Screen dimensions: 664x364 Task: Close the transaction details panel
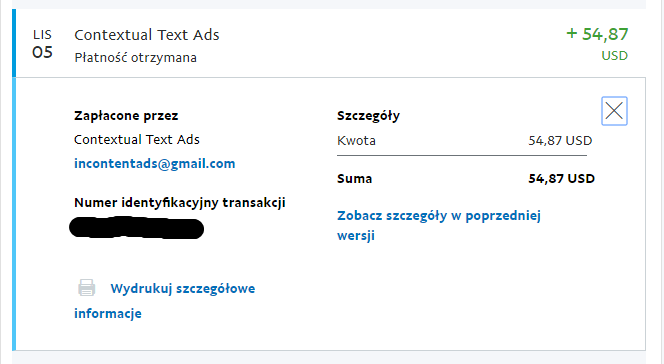pos(614,111)
